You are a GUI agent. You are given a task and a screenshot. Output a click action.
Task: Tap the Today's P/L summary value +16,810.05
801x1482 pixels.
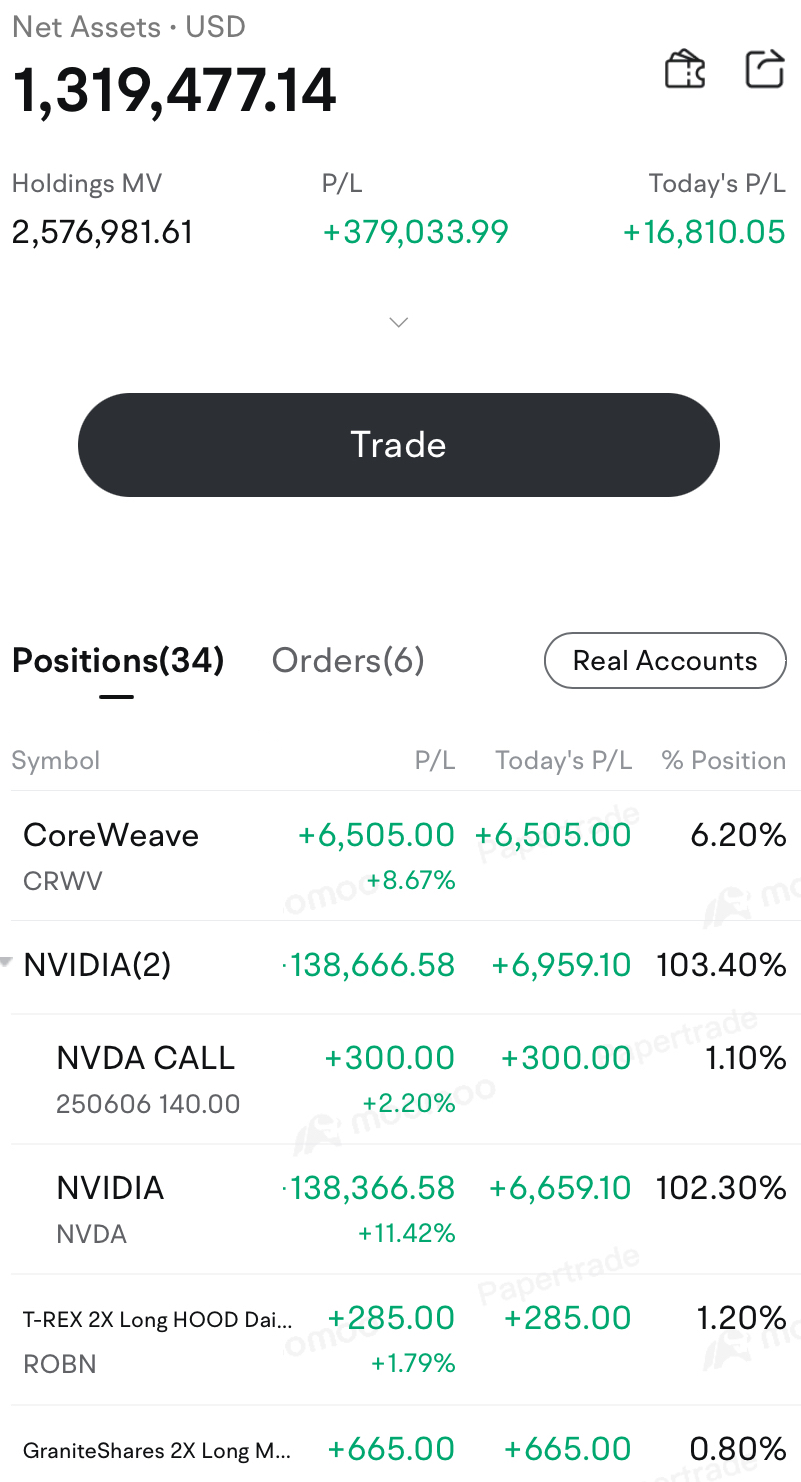point(704,232)
